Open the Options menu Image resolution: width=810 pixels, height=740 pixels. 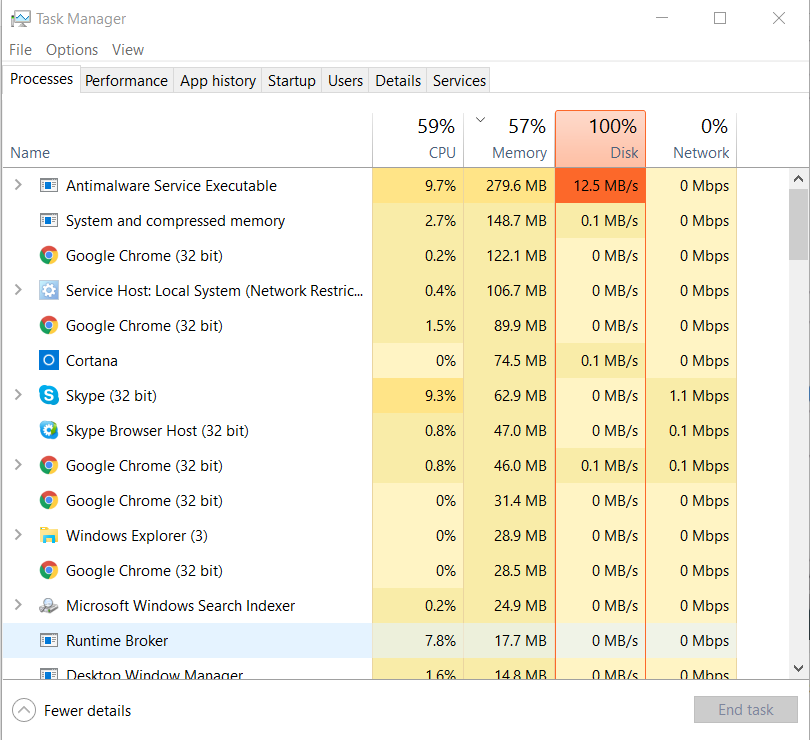[72, 50]
